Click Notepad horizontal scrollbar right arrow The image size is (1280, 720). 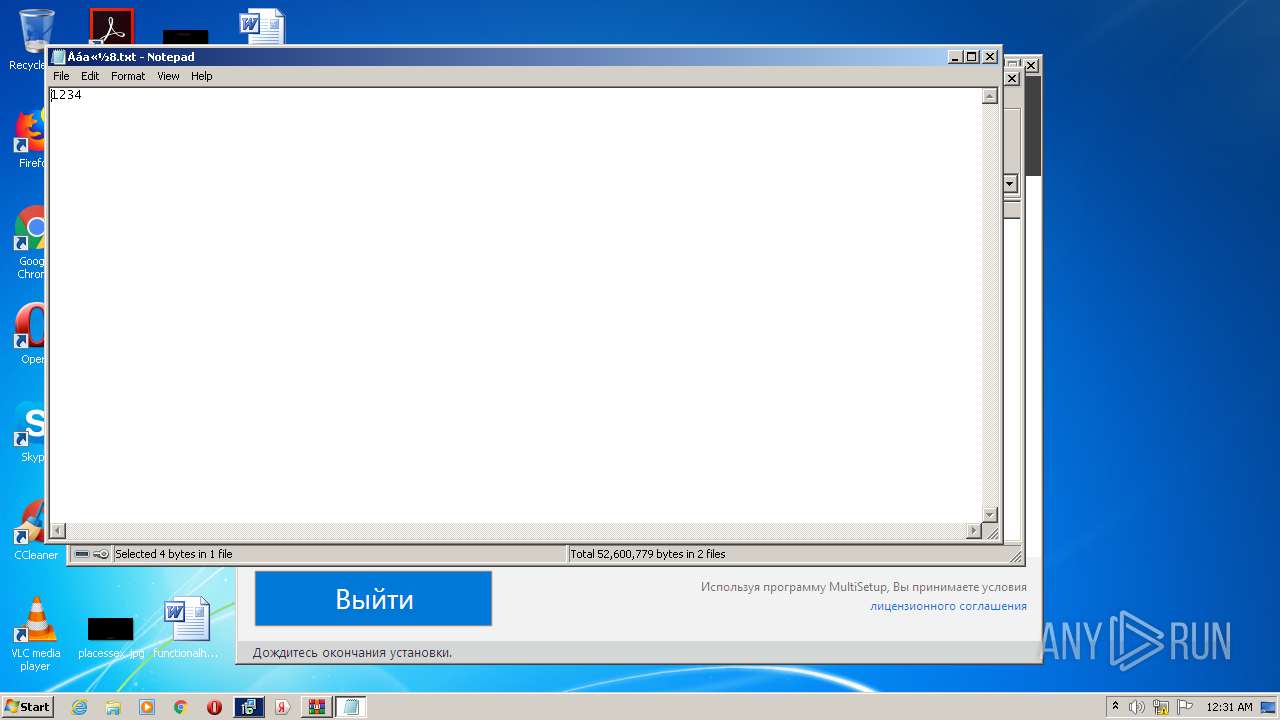pyautogui.click(x=974, y=531)
